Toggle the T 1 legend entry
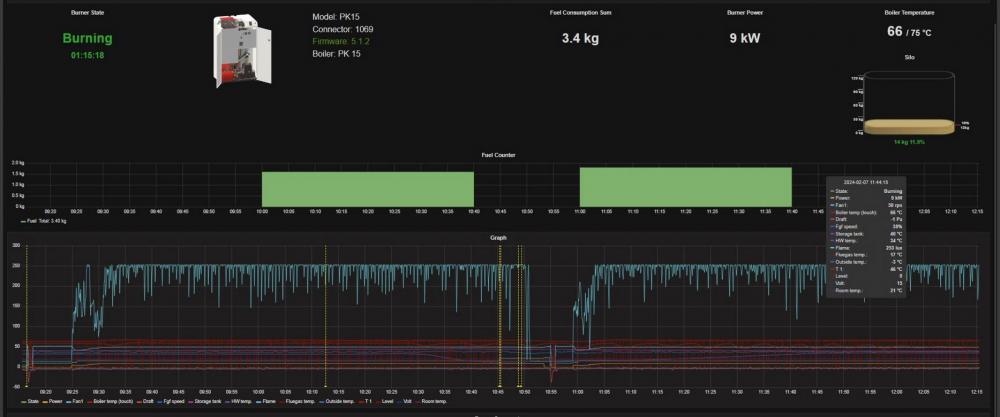This screenshot has height=417, width=1000. 365,402
